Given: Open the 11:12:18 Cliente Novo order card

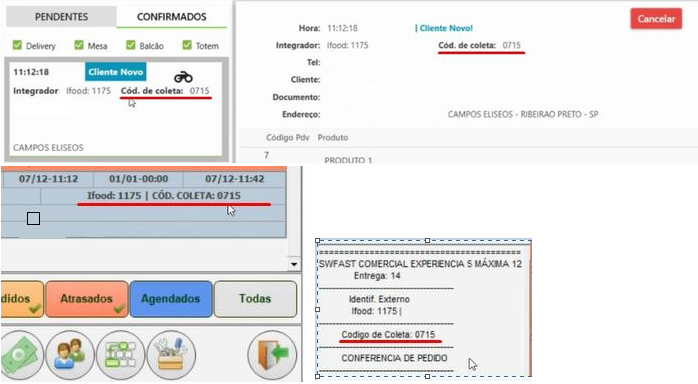Looking at the screenshot, I should click(116, 109).
